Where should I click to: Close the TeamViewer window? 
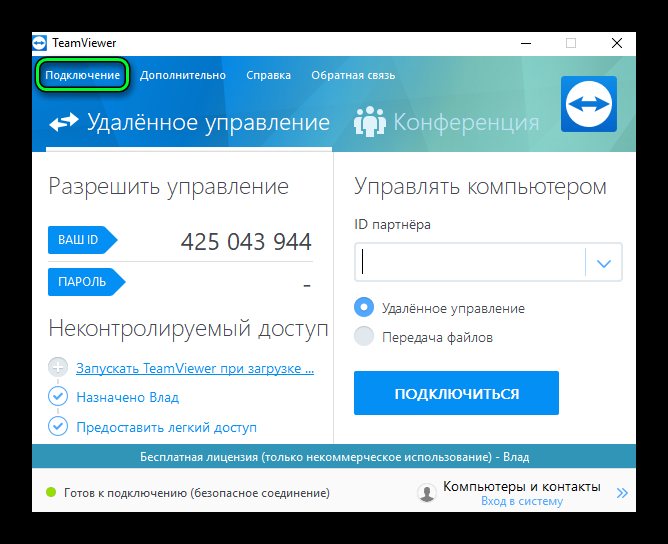click(616, 43)
